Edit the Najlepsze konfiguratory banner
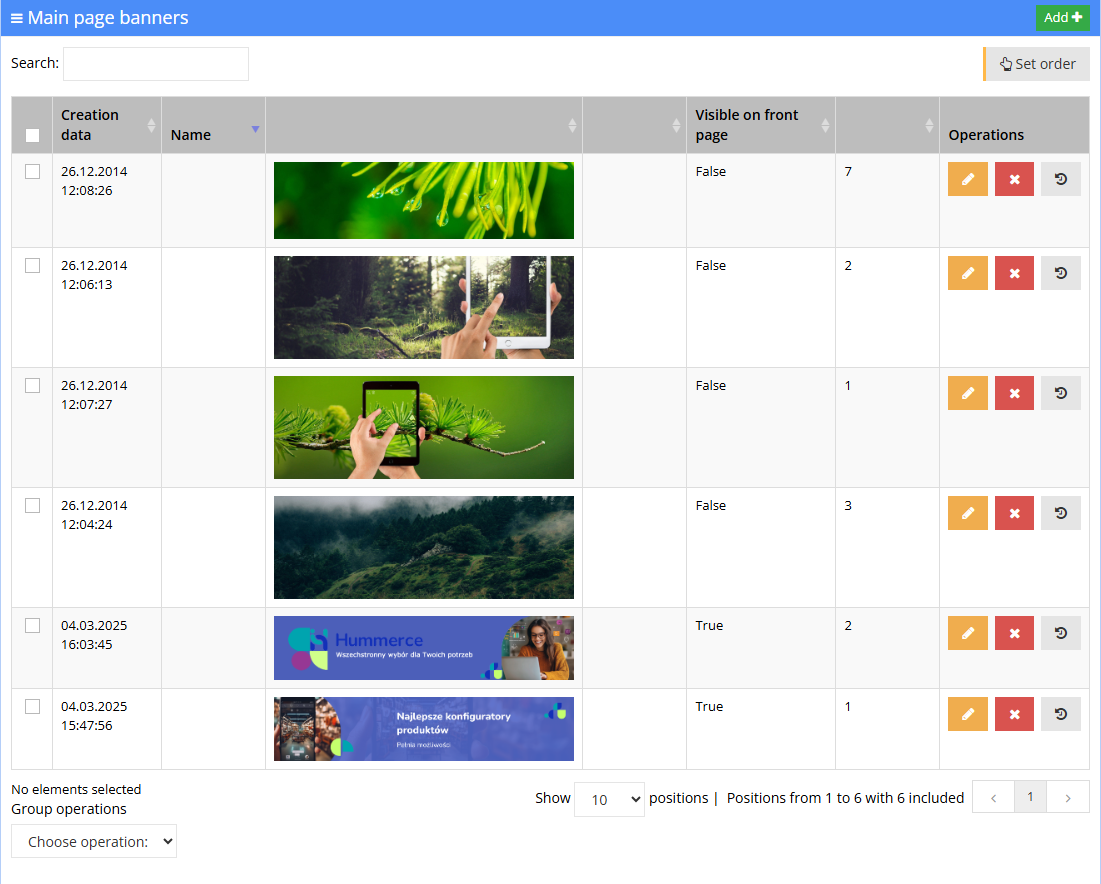The height and width of the screenshot is (884, 1101). point(968,714)
